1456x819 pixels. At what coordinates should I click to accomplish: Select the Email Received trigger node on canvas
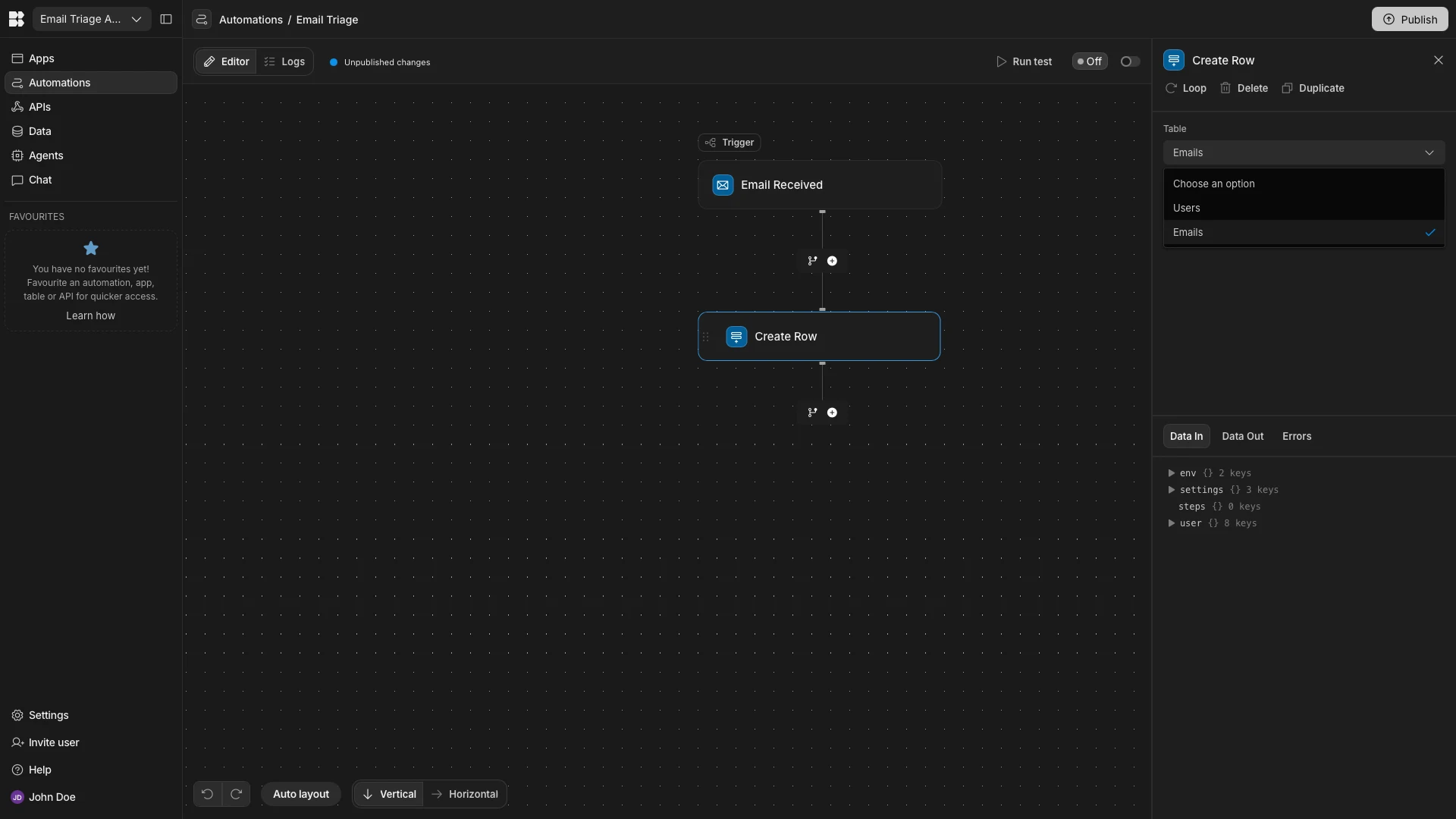pos(819,184)
